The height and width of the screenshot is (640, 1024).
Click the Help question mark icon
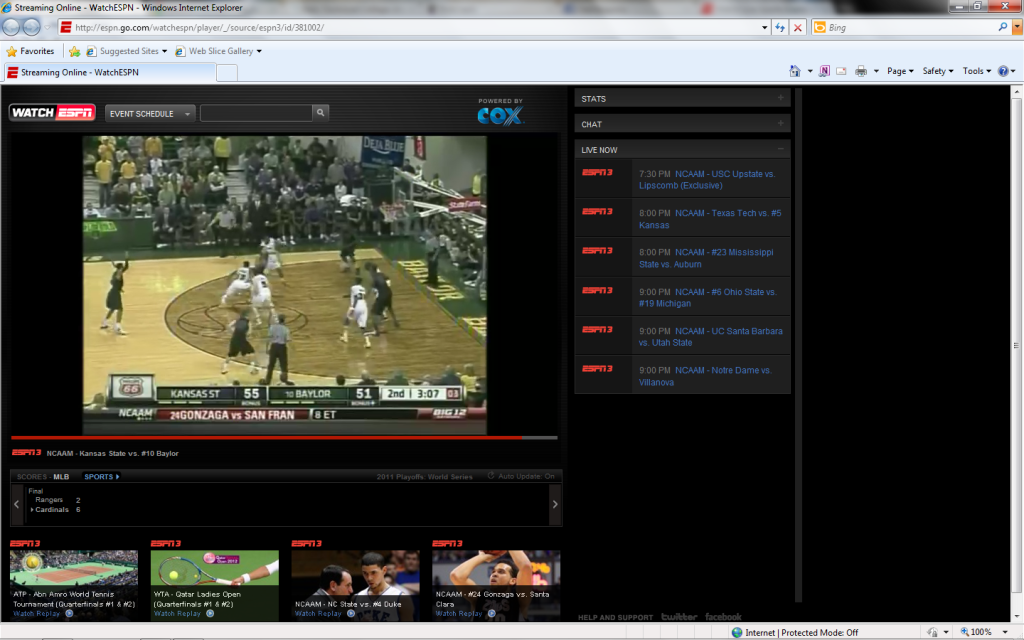(x=1003, y=71)
